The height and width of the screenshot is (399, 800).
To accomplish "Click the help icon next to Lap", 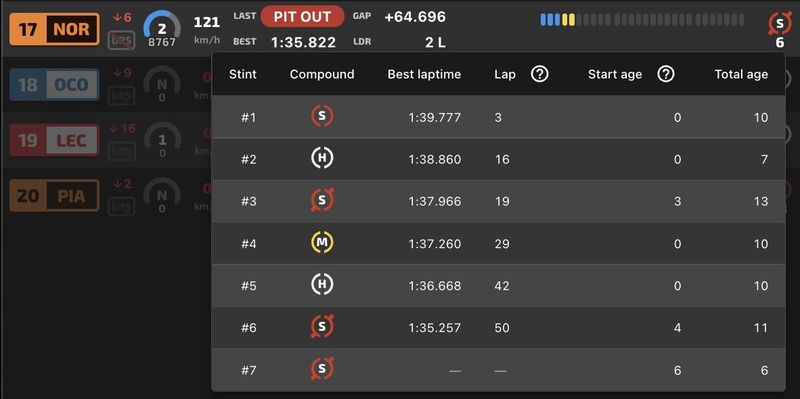I will click(539, 74).
